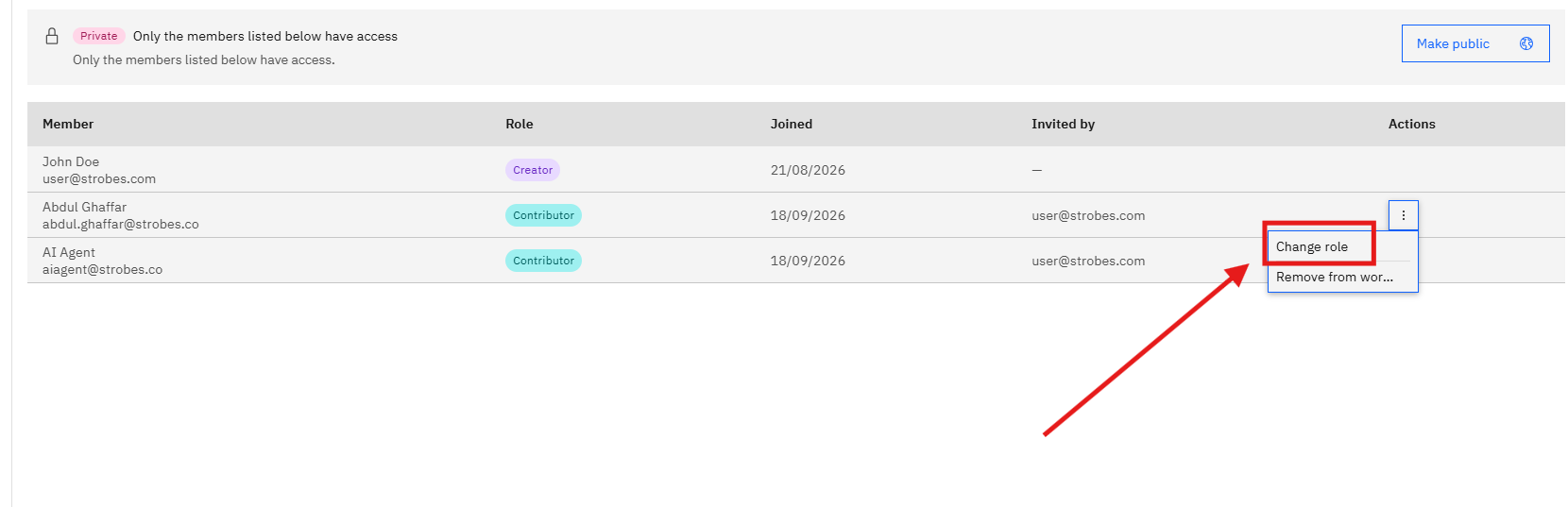
Task: Click the Member column header
Action: tap(68, 124)
